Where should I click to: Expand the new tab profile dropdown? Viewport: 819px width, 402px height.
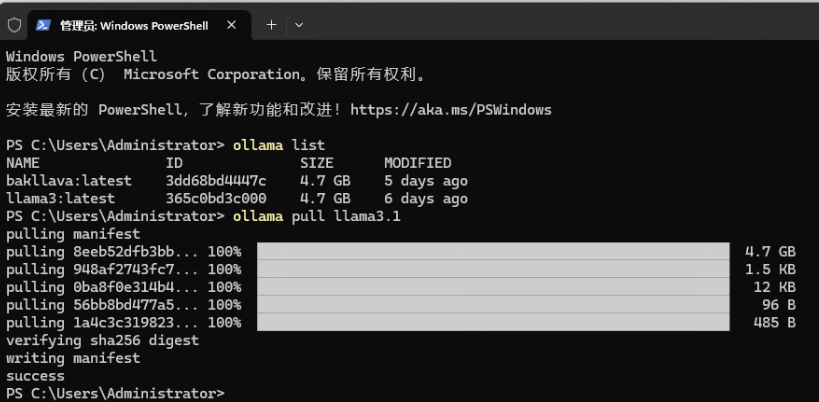[x=298, y=24]
